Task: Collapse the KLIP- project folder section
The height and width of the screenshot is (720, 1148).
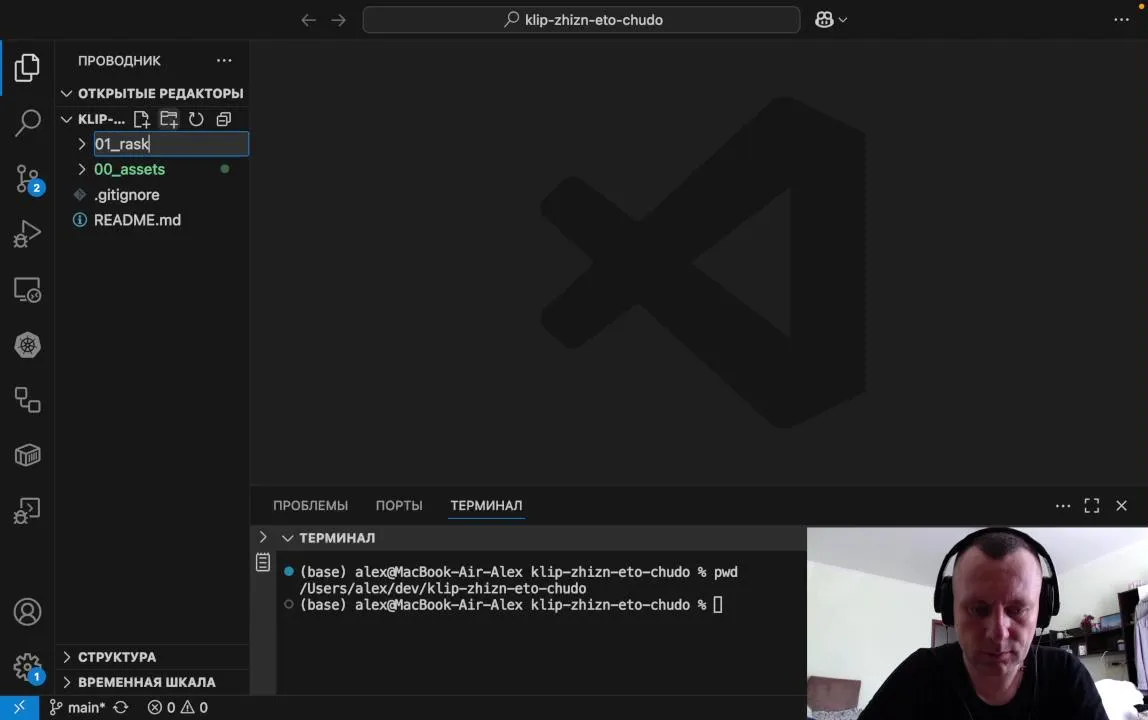Action: coord(66,119)
